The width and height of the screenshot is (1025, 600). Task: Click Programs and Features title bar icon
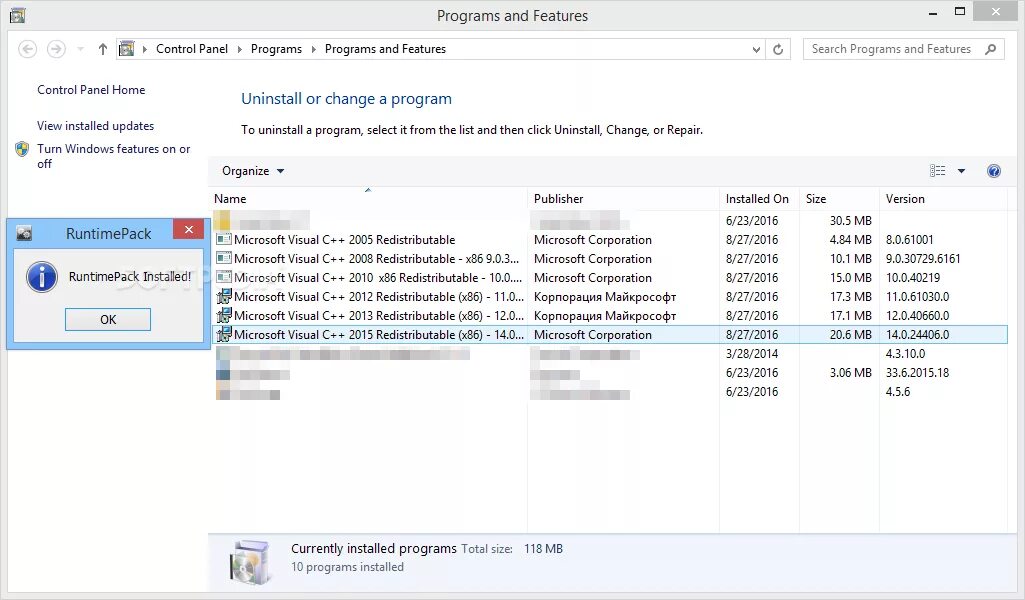pyautogui.click(x=18, y=14)
